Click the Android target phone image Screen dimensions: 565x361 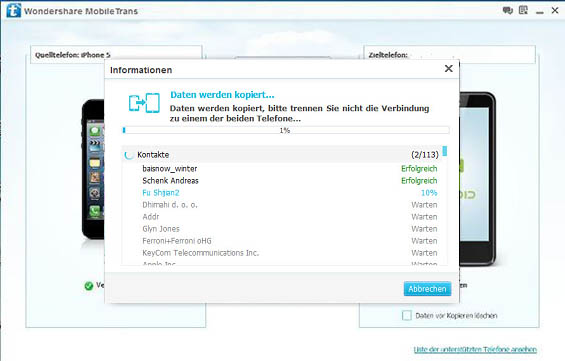(477, 178)
